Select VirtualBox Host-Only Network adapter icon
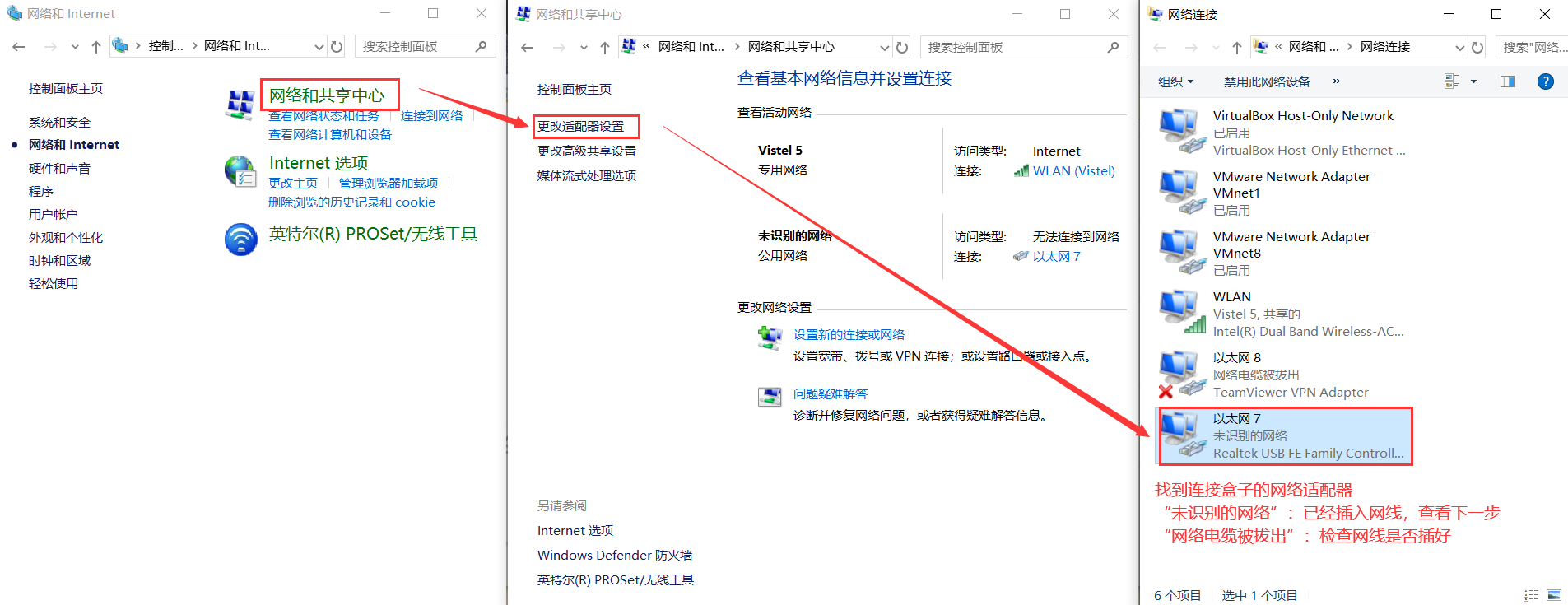 tap(1182, 131)
